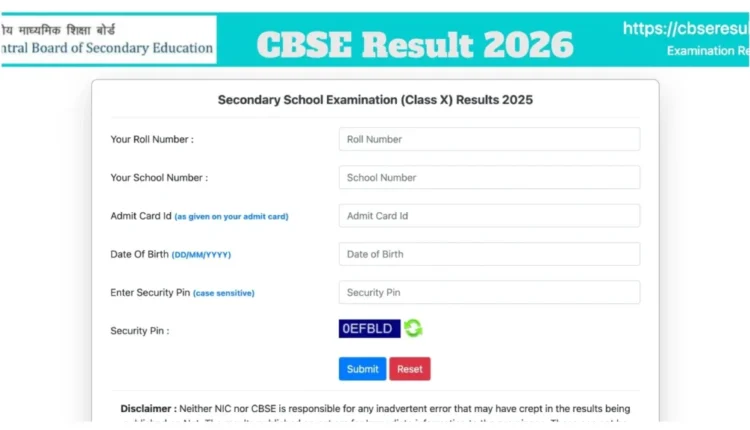Click the "case sensitive" hint text

point(223,293)
